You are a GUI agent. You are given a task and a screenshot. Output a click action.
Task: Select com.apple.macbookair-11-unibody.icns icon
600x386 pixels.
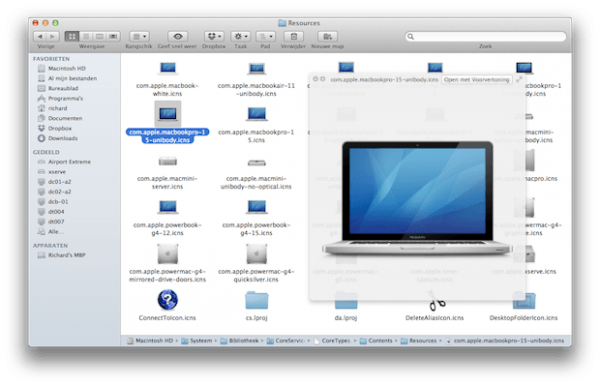256,69
